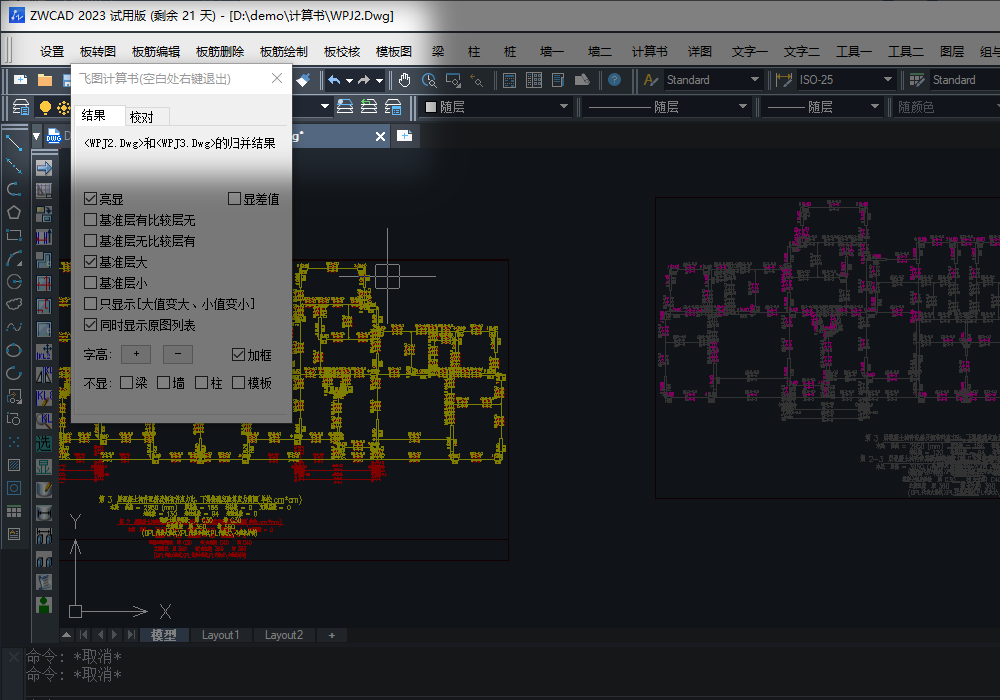Switch to the Layout1 tab
1000x700 pixels.
coord(221,635)
